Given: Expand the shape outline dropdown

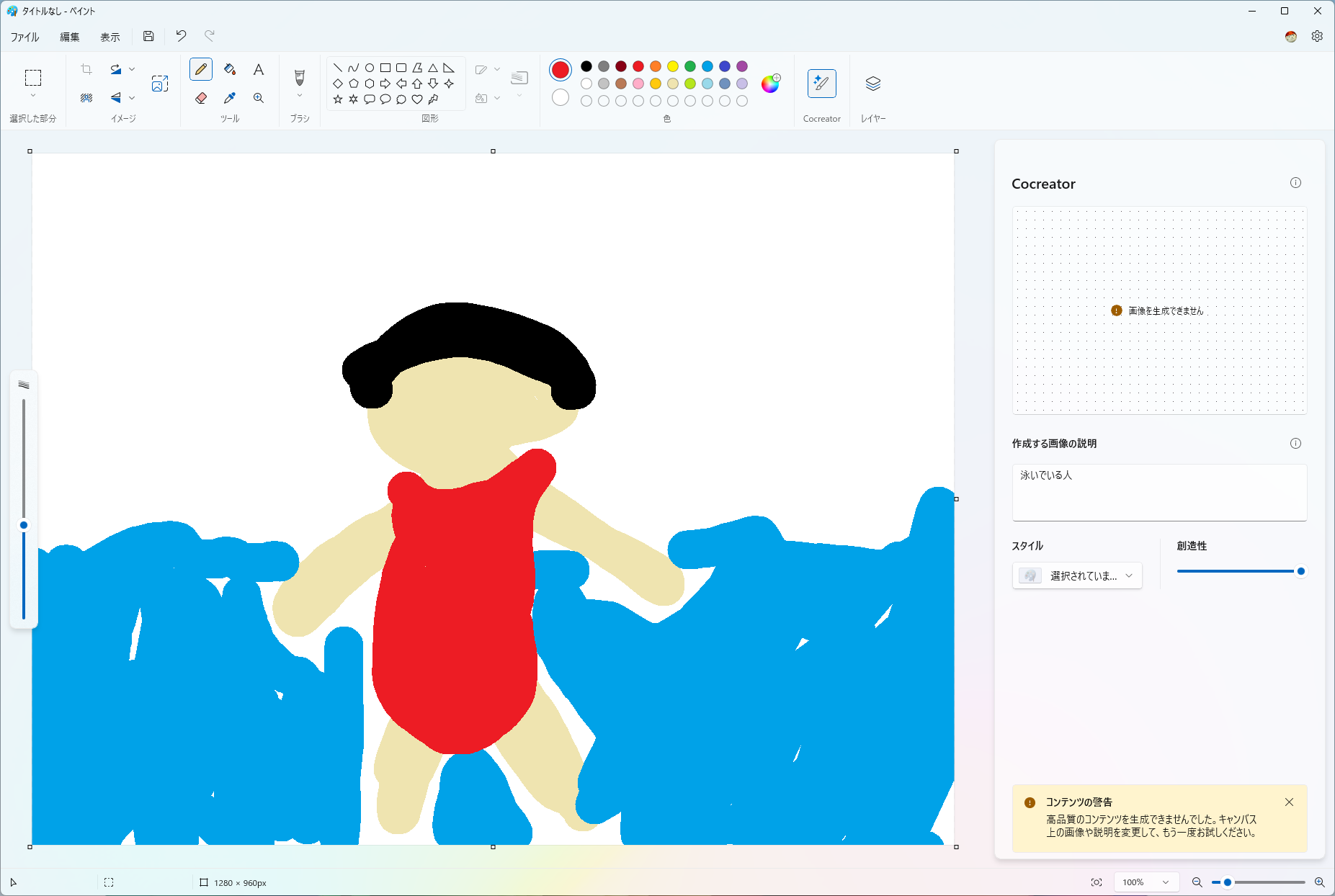Looking at the screenshot, I should coord(497,69).
